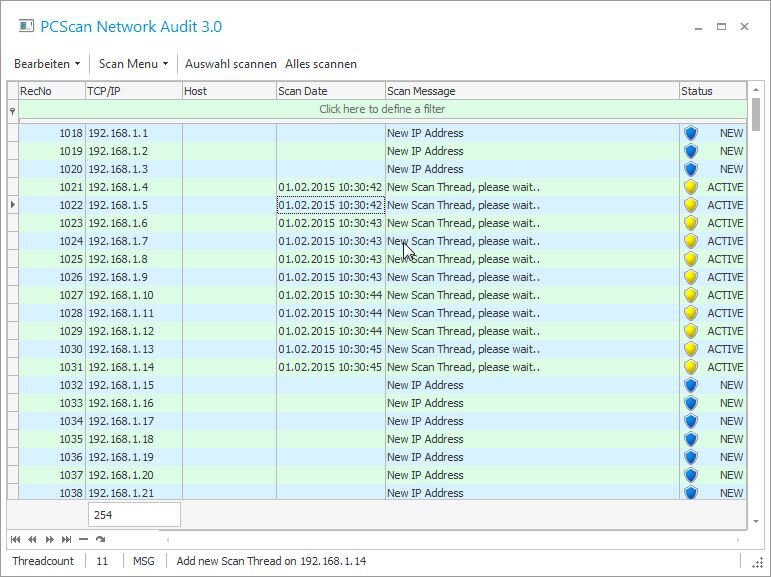Click 'Click here to define a filter' row

click(382, 109)
